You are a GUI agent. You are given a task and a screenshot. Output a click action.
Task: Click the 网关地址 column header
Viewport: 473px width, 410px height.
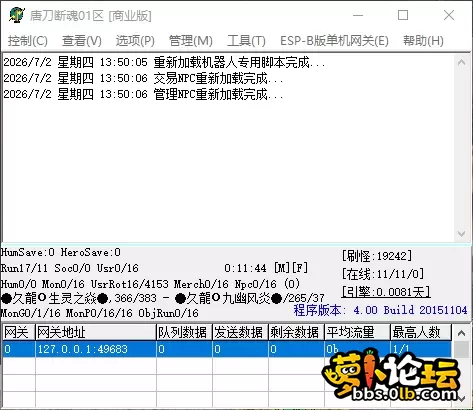tap(96, 332)
